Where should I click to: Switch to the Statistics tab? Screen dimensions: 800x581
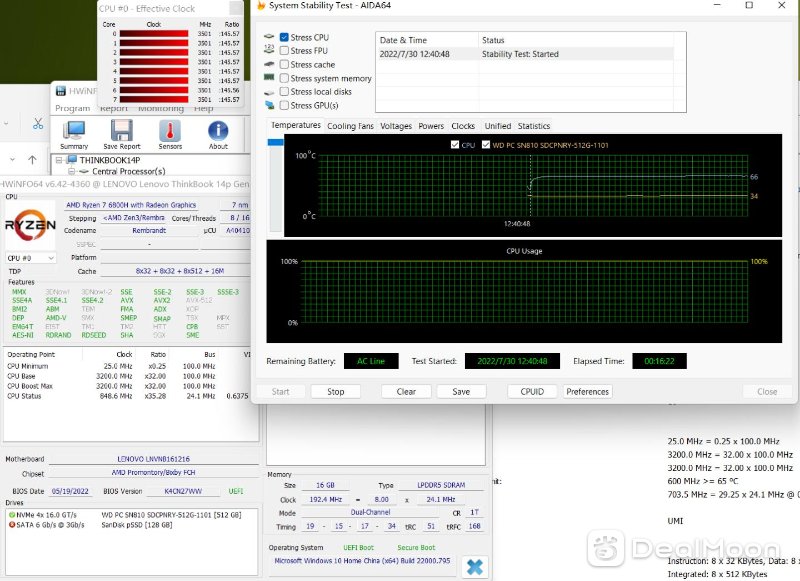[x=534, y=126]
